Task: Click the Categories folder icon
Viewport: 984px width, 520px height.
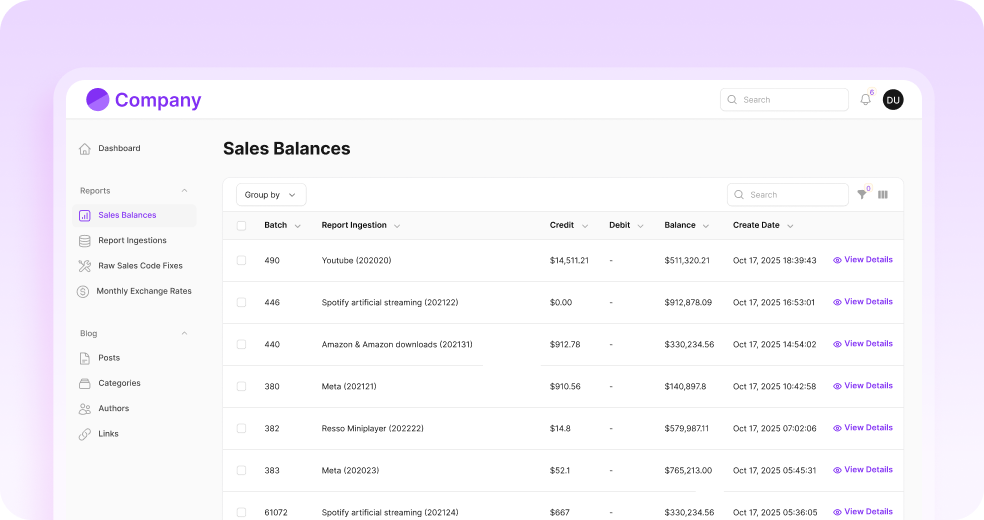Action: click(85, 383)
